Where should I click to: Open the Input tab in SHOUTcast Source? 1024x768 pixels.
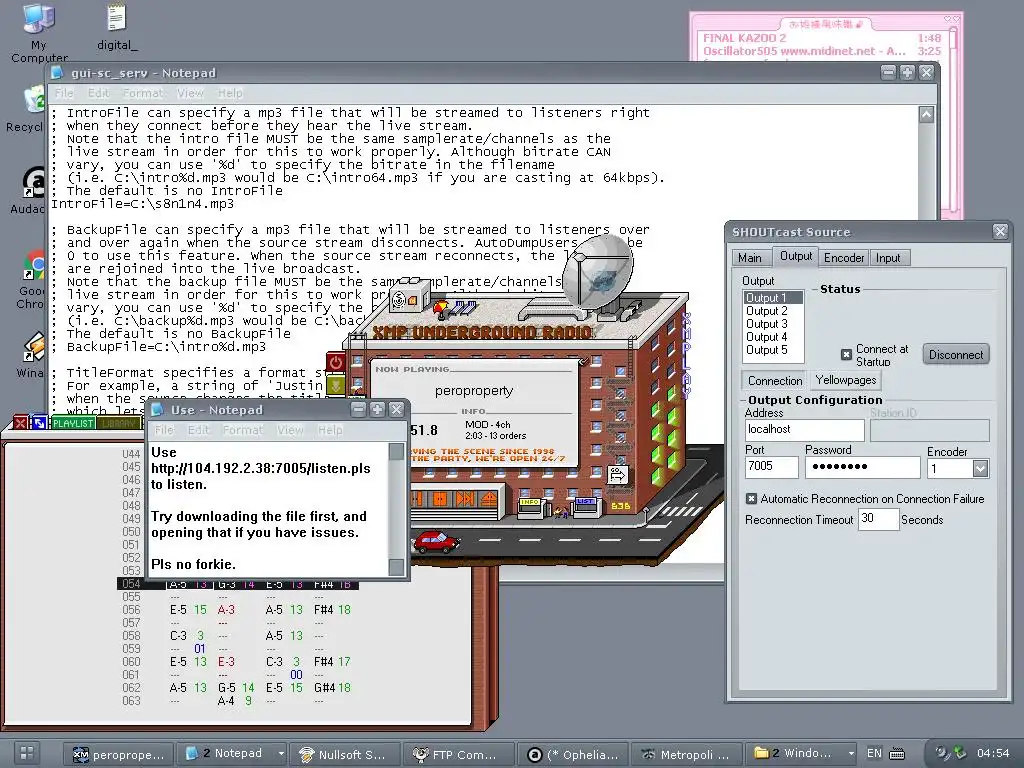(888, 258)
